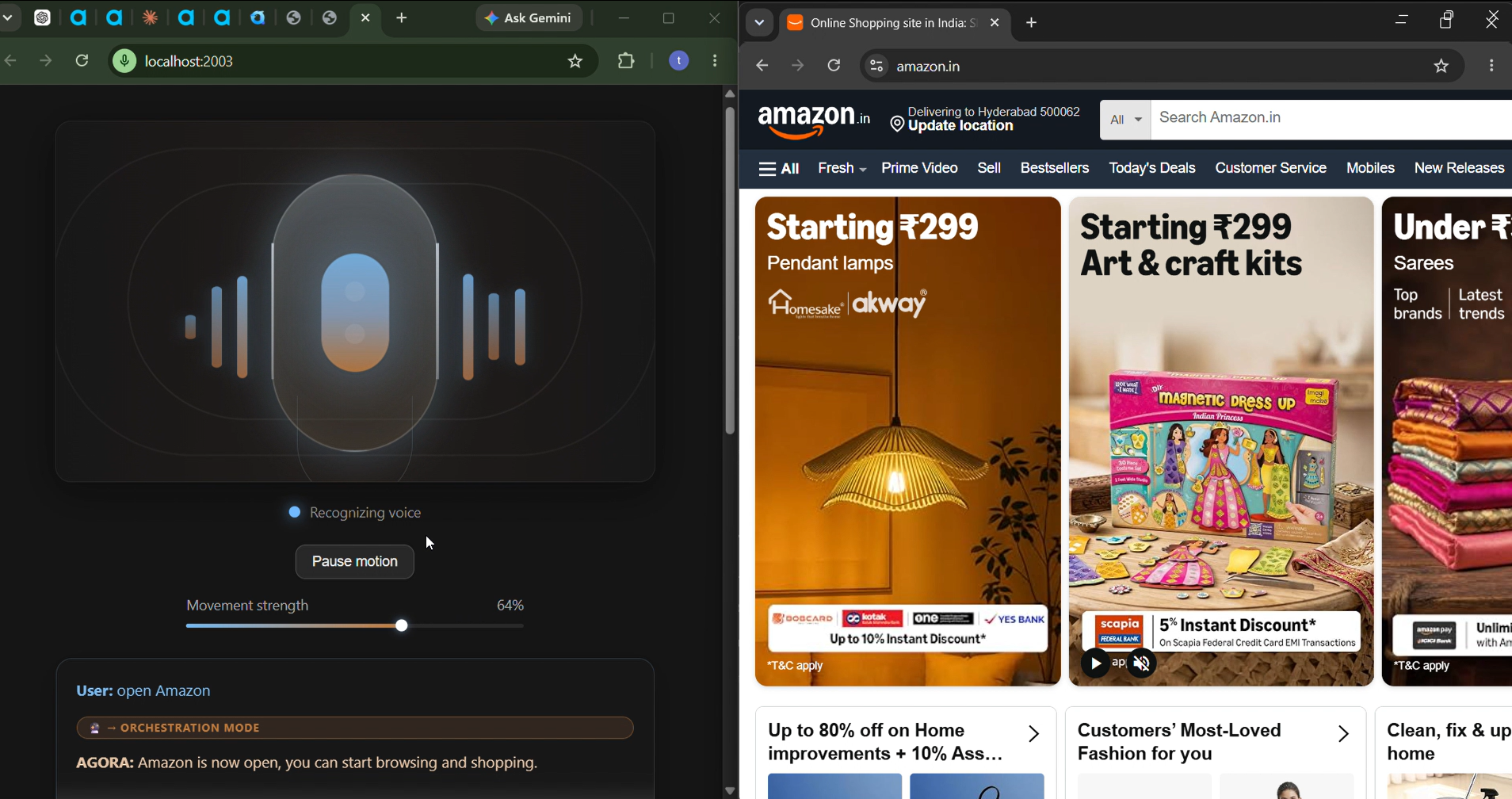Viewport: 1512px width, 799px height.
Task: Click the Pause motion button
Action: pos(355,562)
